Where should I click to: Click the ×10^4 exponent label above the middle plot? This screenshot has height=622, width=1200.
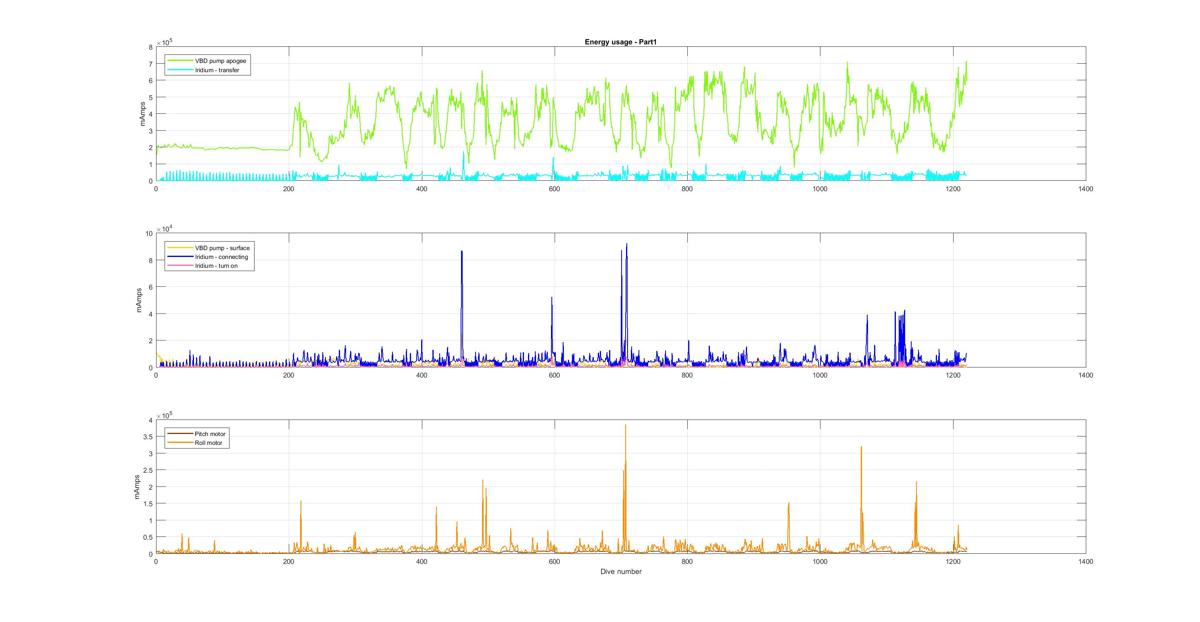click(164, 229)
